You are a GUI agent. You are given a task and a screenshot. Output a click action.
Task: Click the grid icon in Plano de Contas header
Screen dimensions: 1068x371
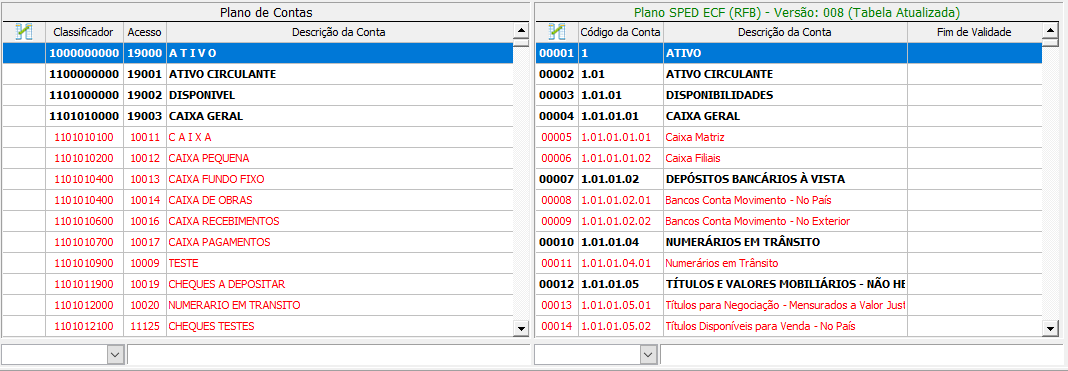(x=24, y=32)
